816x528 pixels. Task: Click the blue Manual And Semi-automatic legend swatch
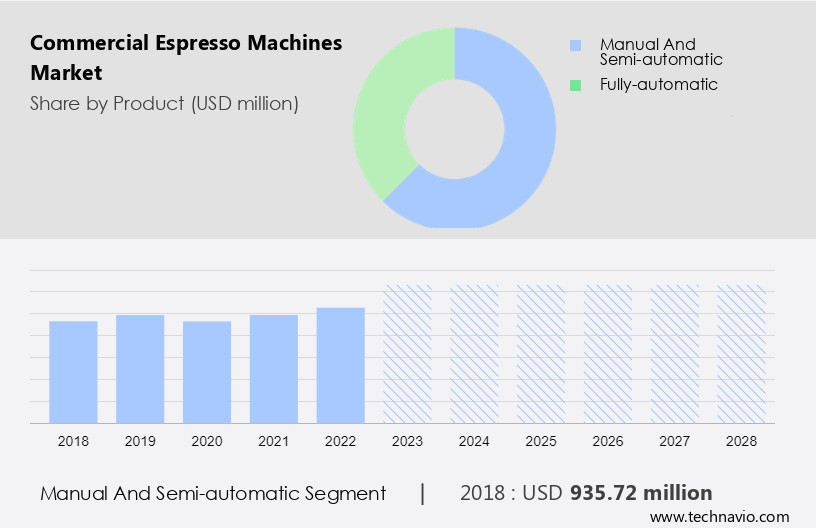tap(575, 46)
